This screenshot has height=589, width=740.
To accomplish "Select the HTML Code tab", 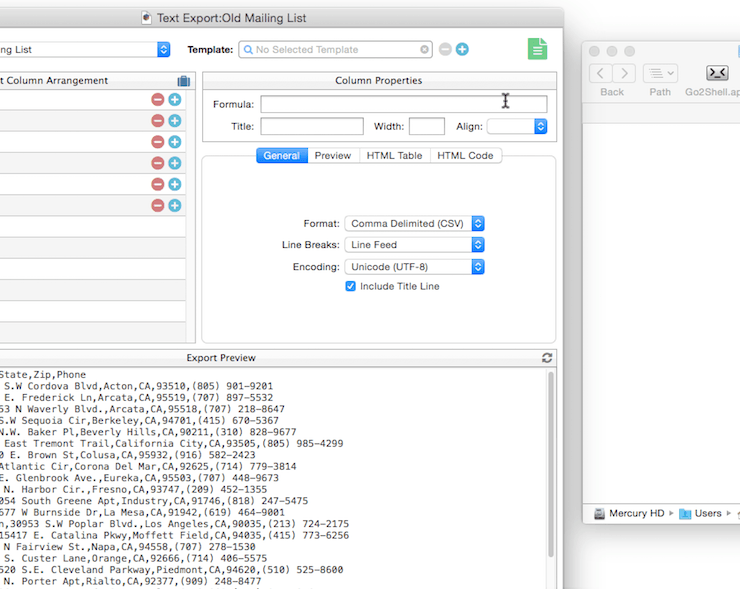I will point(465,155).
